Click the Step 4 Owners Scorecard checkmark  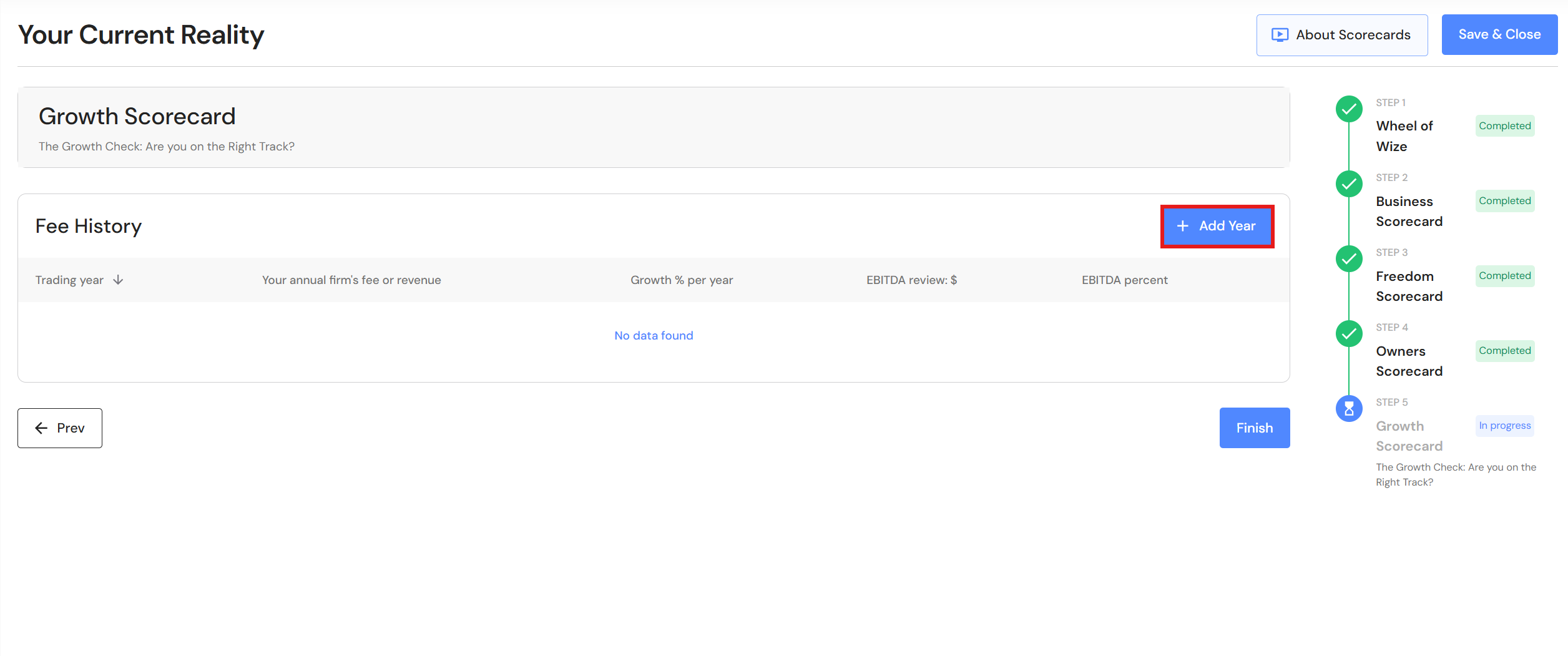pyautogui.click(x=1349, y=334)
